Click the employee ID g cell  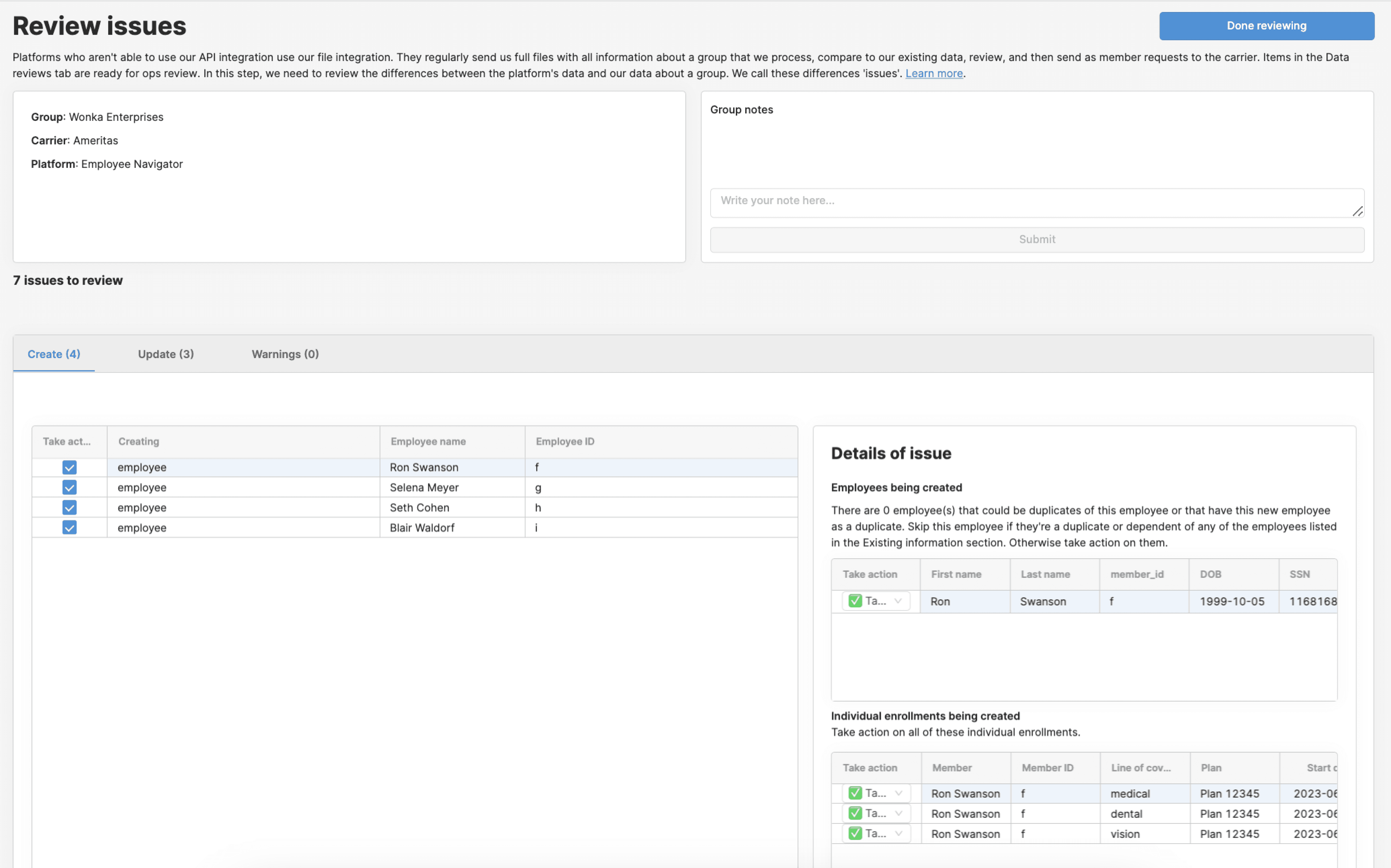coord(661,487)
